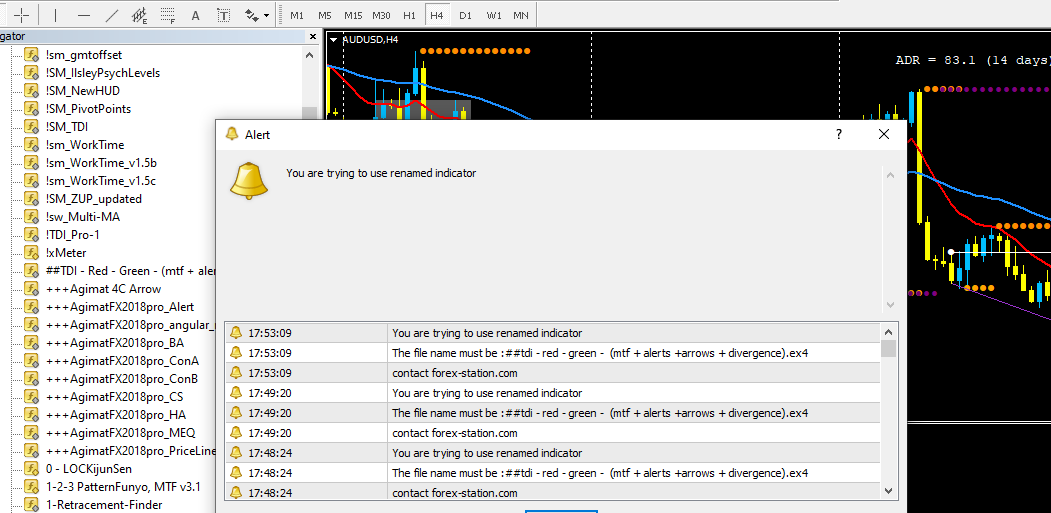This screenshot has width=1051, height=513.
Task: Switch chart to M1 timeframe
Action: point(297,15)
